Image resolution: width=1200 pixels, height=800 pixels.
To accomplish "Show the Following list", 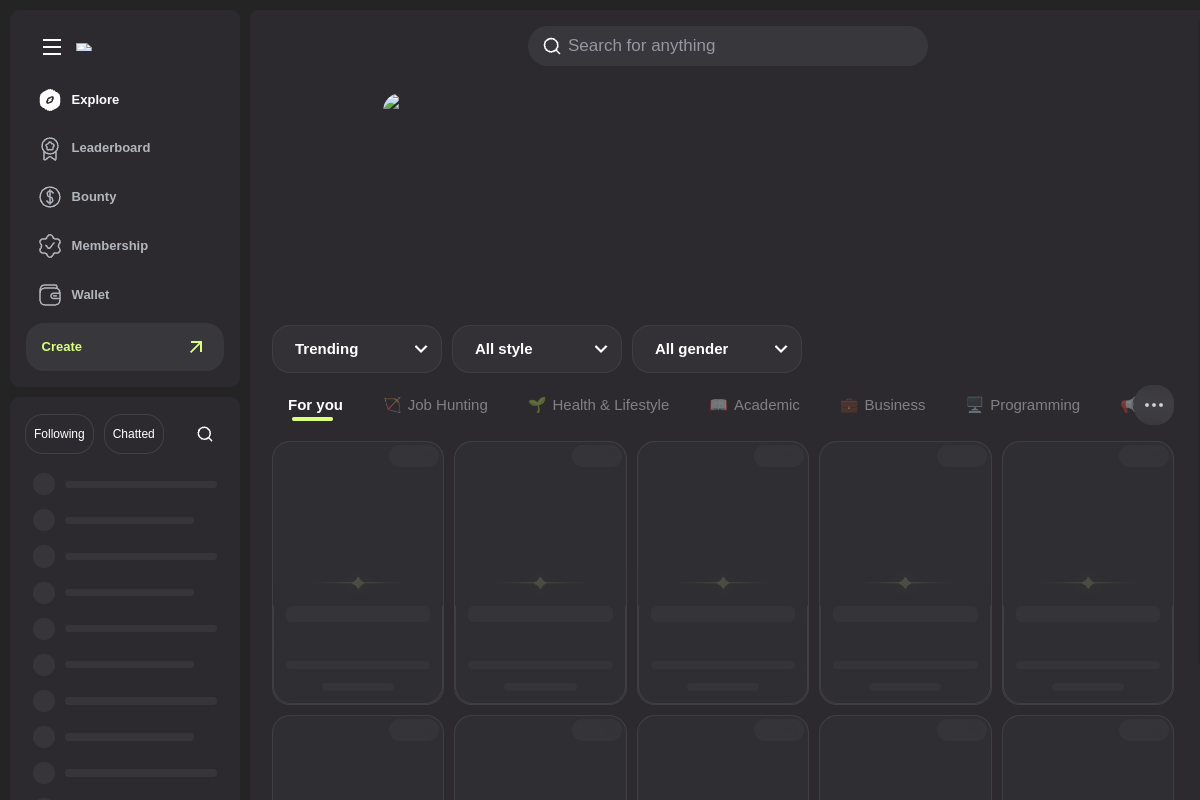I will point(59,434).
